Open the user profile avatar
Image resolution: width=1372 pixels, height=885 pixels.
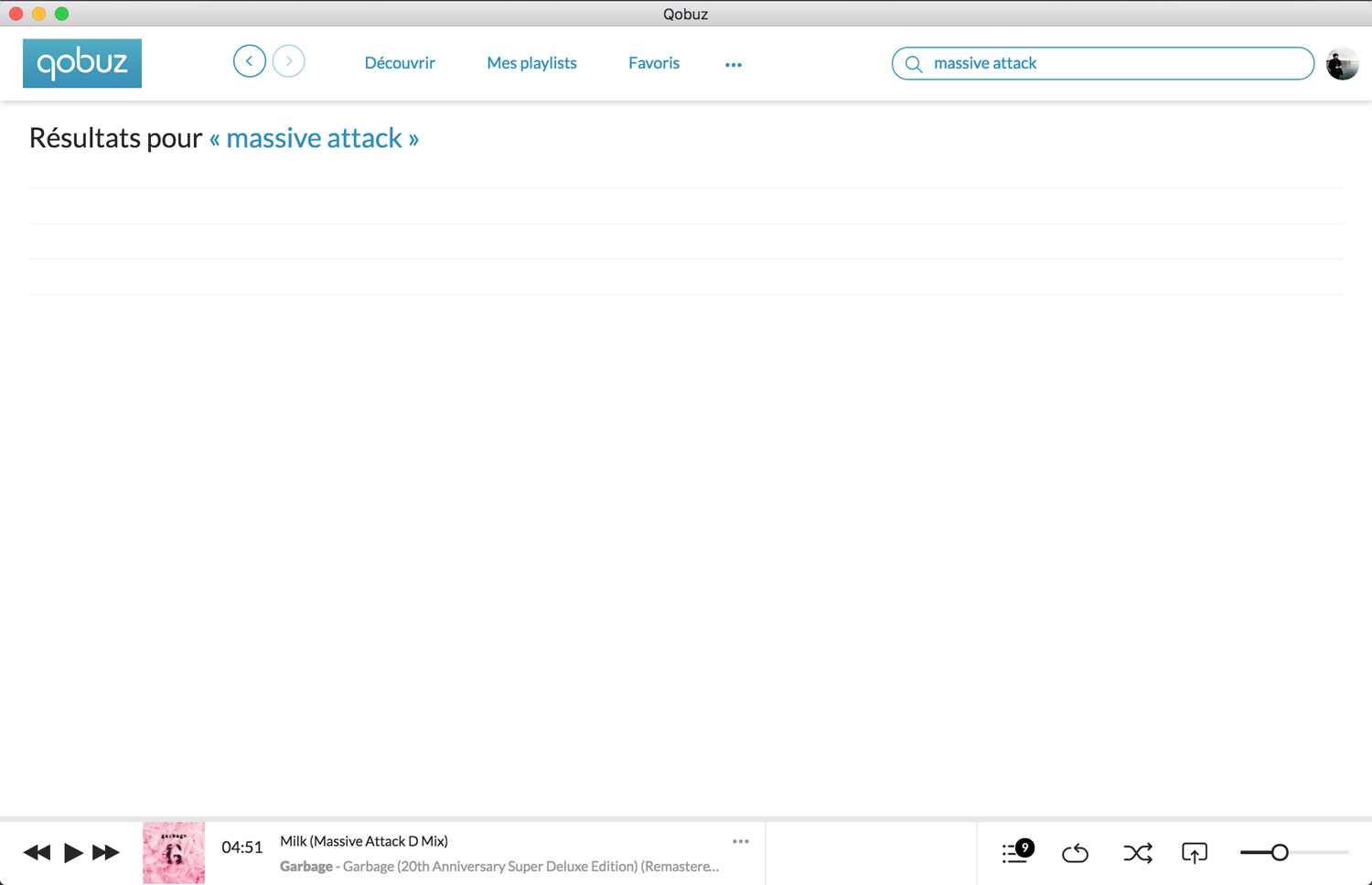tap(1342, 64)
